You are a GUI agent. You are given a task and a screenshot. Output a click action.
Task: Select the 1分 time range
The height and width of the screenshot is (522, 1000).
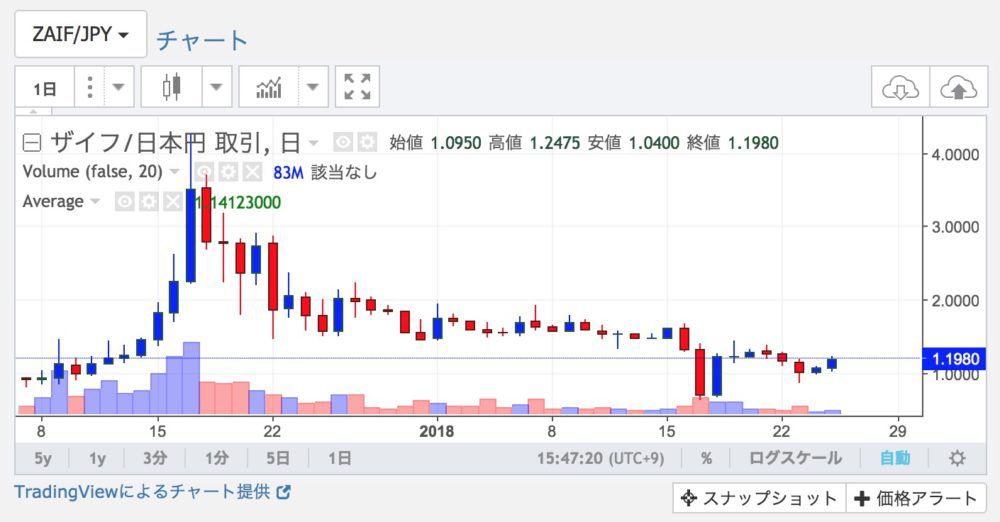[x=217, y=458]
